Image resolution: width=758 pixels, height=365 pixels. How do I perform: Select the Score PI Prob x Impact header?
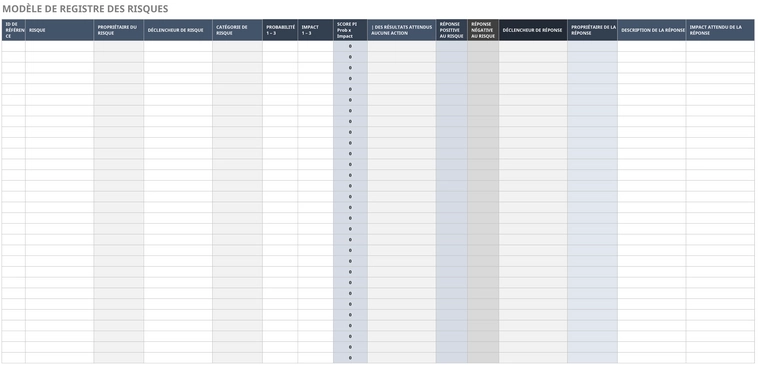click(350, 30)
